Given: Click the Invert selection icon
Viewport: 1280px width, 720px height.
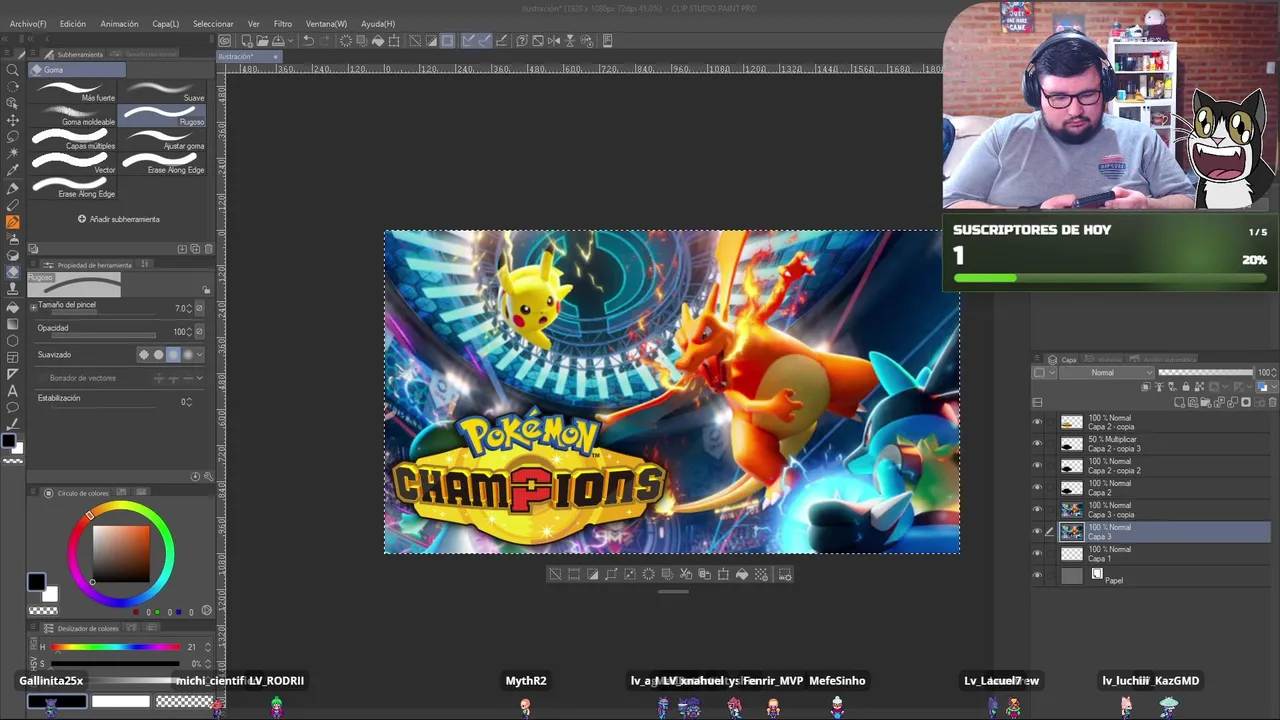Looking at the screenshot, I should [x=431, y=40].
